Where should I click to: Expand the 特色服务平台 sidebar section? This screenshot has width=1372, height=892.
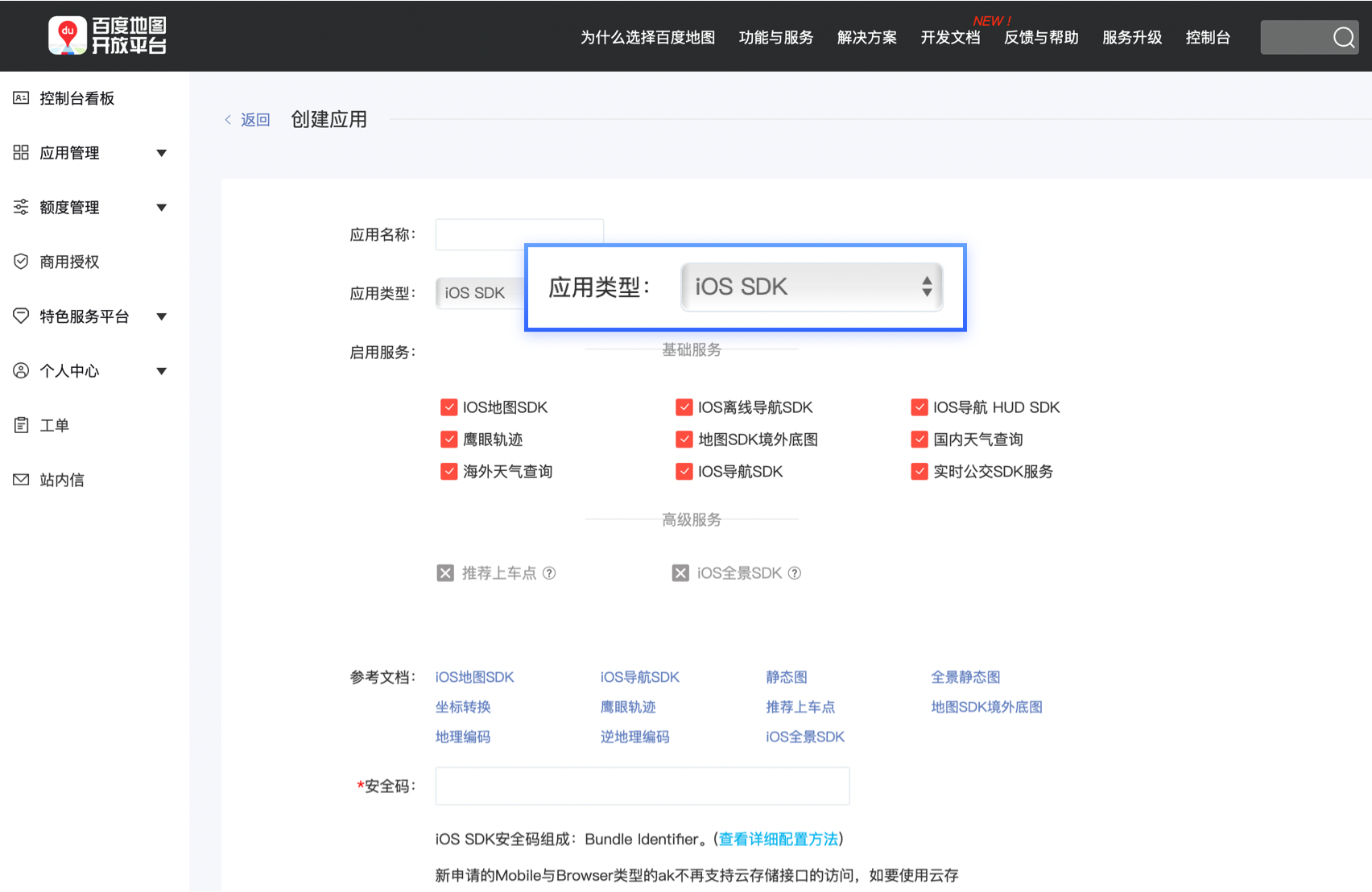162,316
